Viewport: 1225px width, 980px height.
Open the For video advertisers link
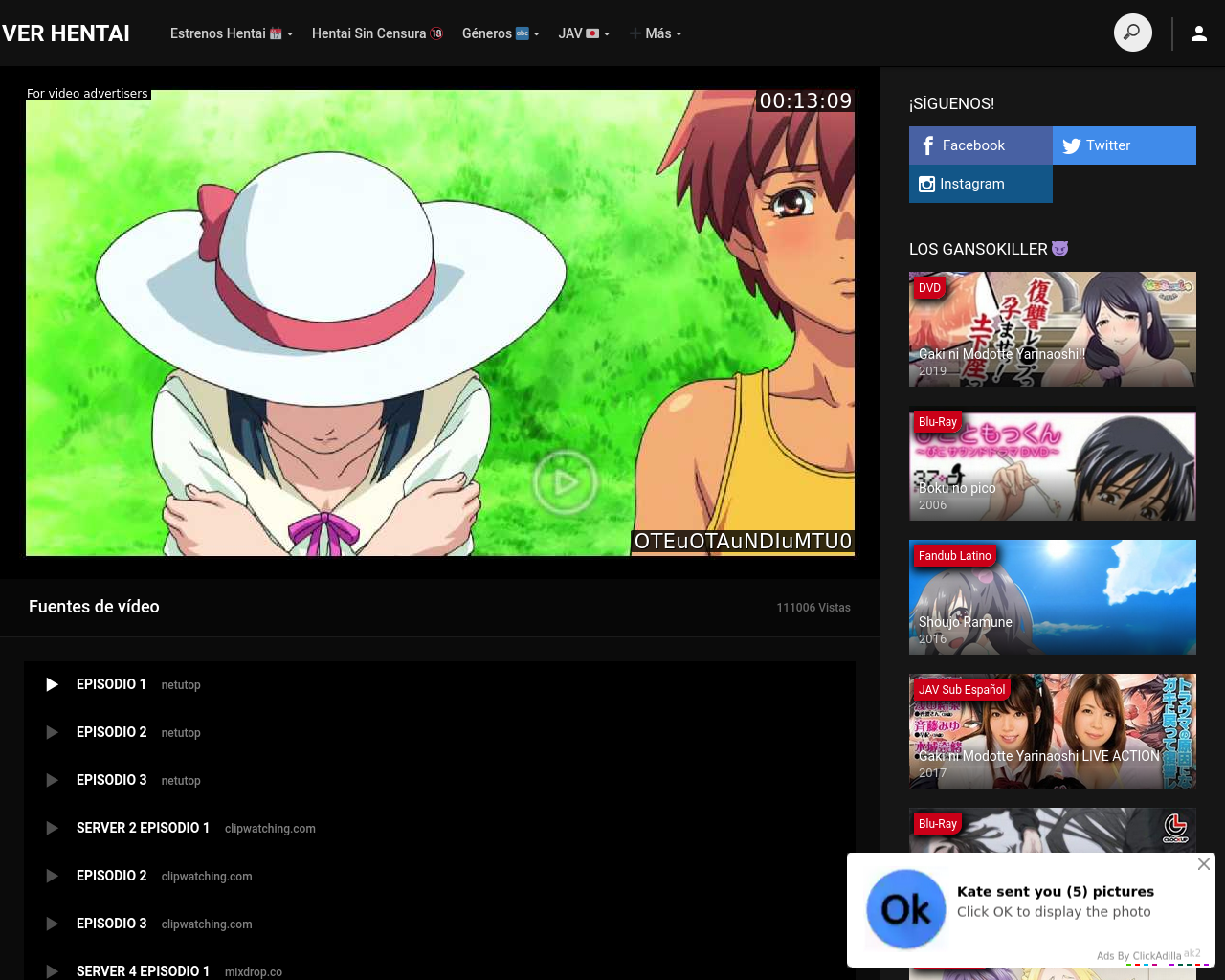(x=87, y=94)
